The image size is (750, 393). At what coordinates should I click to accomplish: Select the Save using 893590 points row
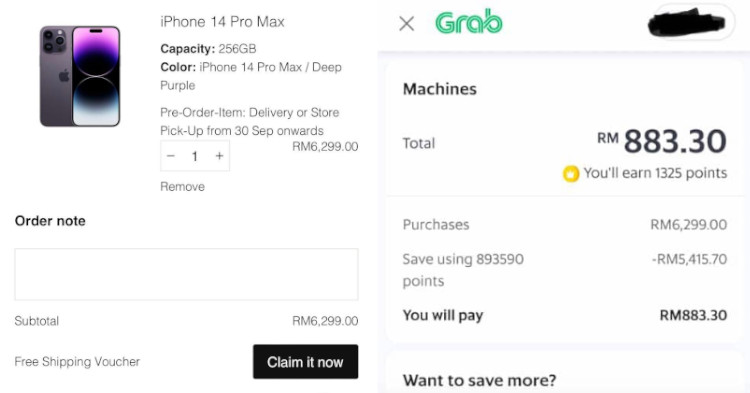(x=565, y=270)
